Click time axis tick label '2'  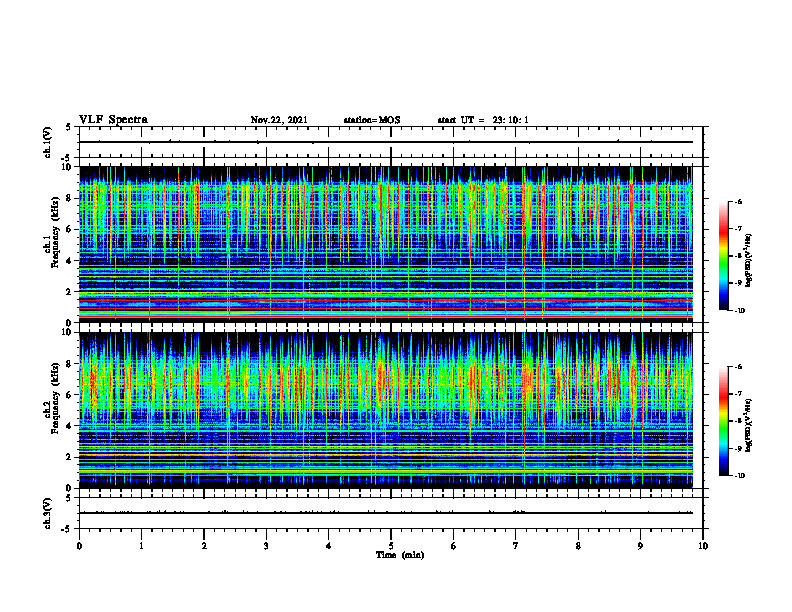click(204, 546)
